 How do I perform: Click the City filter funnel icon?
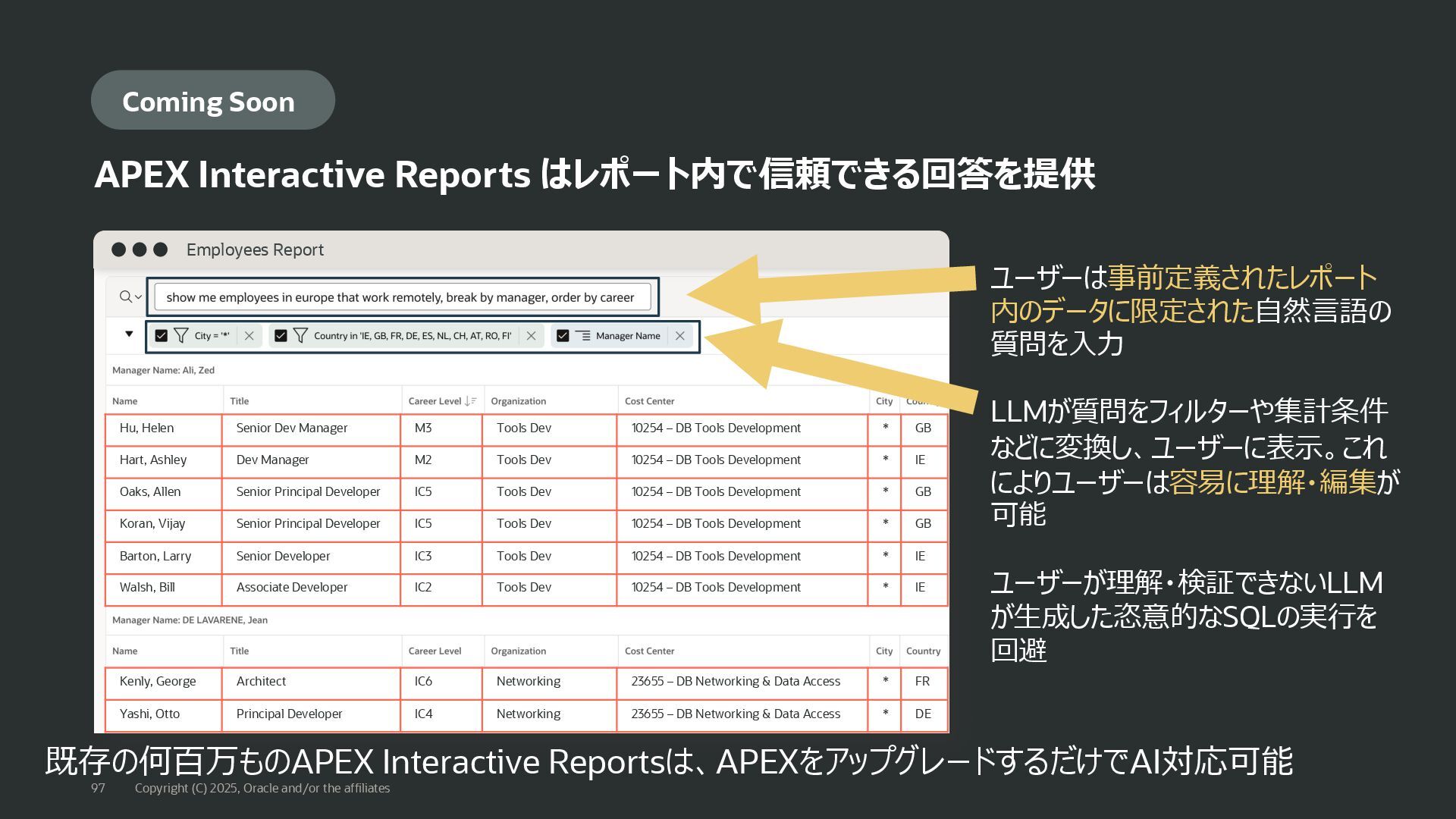pyautogui.click(x=181, y=336)
